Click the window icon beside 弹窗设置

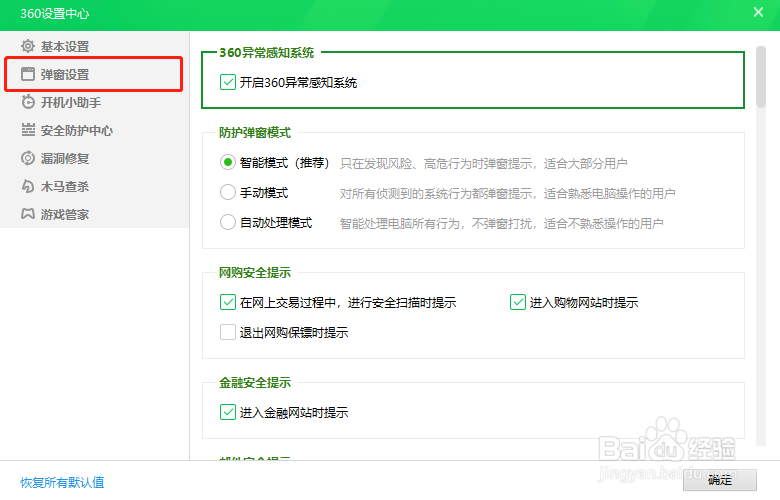click(28, 74)
